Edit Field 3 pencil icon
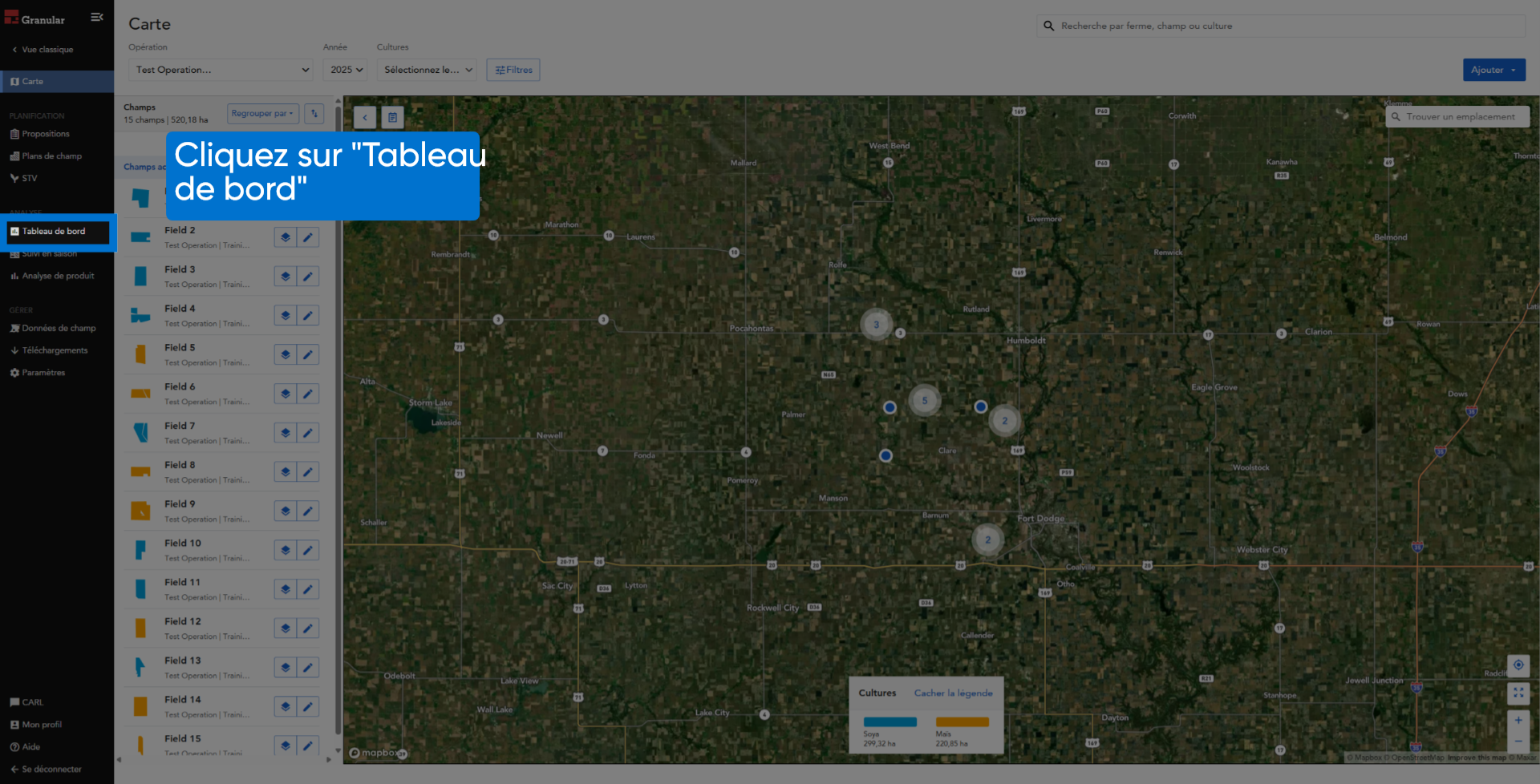Viewport: 1540px width, 784px height. click(308, 277)
